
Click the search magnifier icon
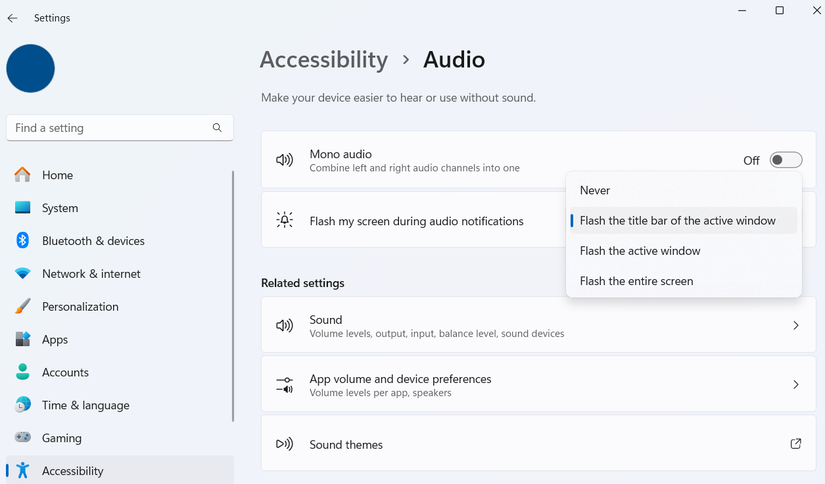217,128
